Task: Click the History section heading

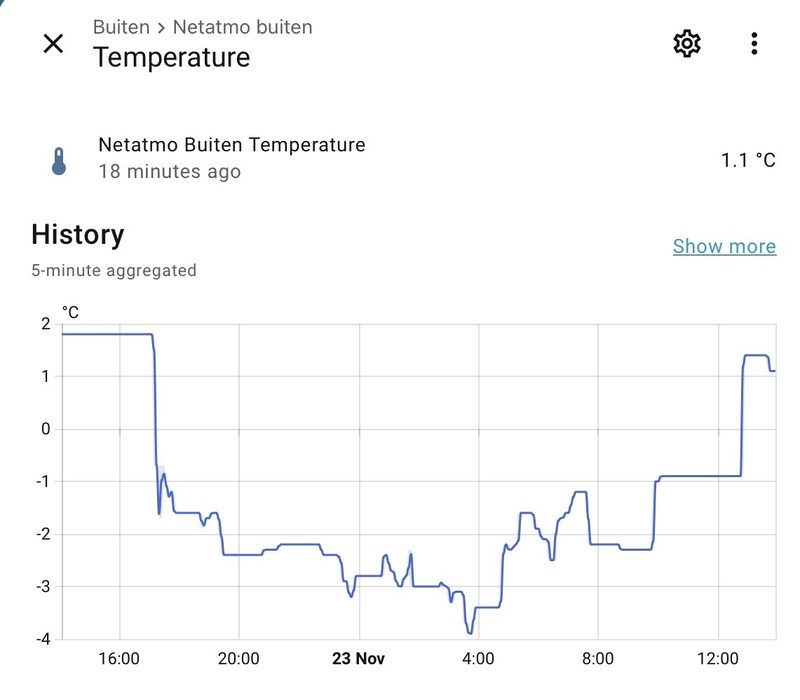Action: click(78, 235)
